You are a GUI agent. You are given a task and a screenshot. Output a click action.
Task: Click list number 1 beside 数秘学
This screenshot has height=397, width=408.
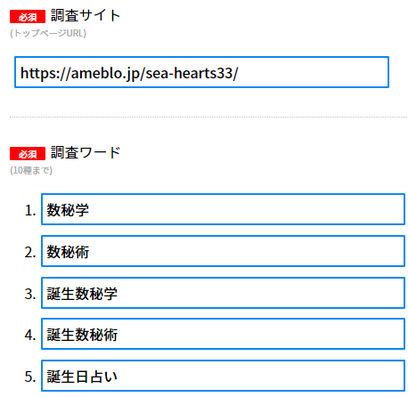(30, 210)
